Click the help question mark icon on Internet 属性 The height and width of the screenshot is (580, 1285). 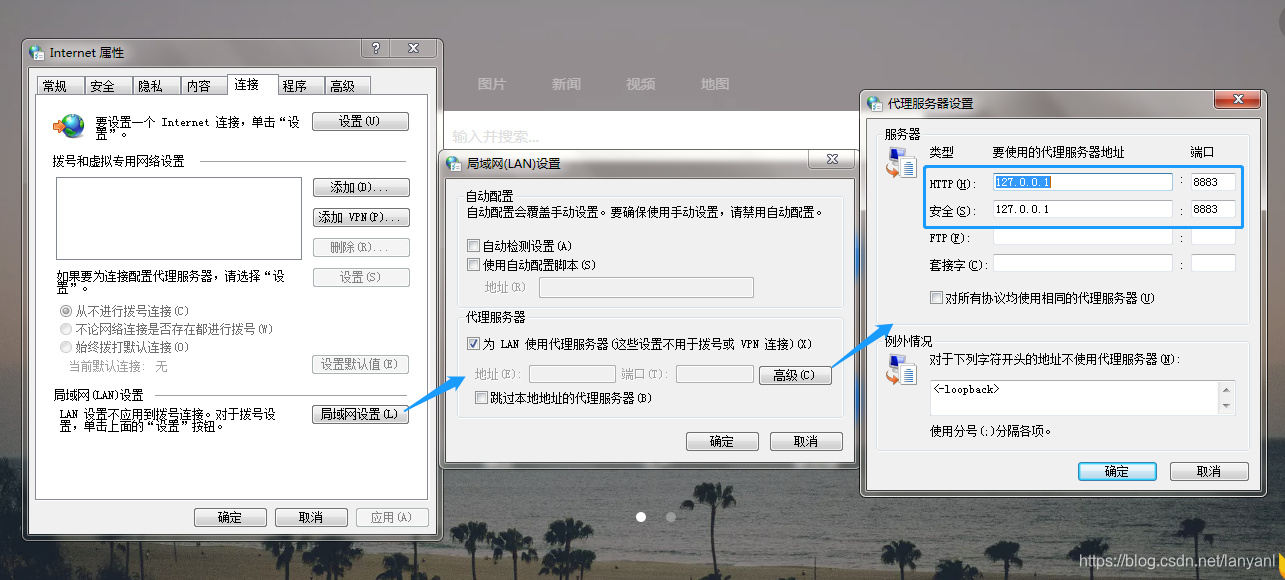coord(375,47)
